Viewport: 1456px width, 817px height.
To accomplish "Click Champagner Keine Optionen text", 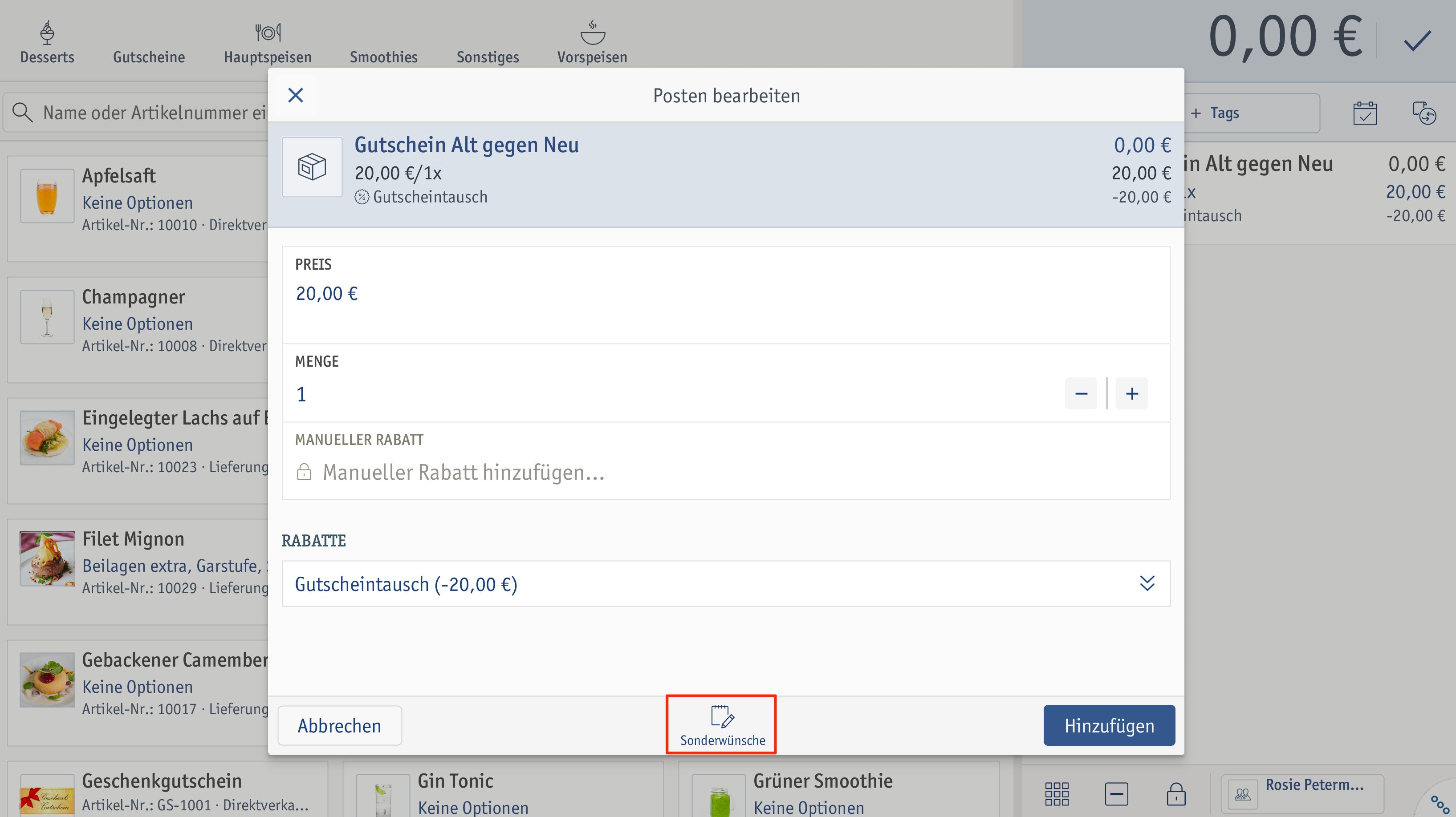I will [x=137, y=324].
